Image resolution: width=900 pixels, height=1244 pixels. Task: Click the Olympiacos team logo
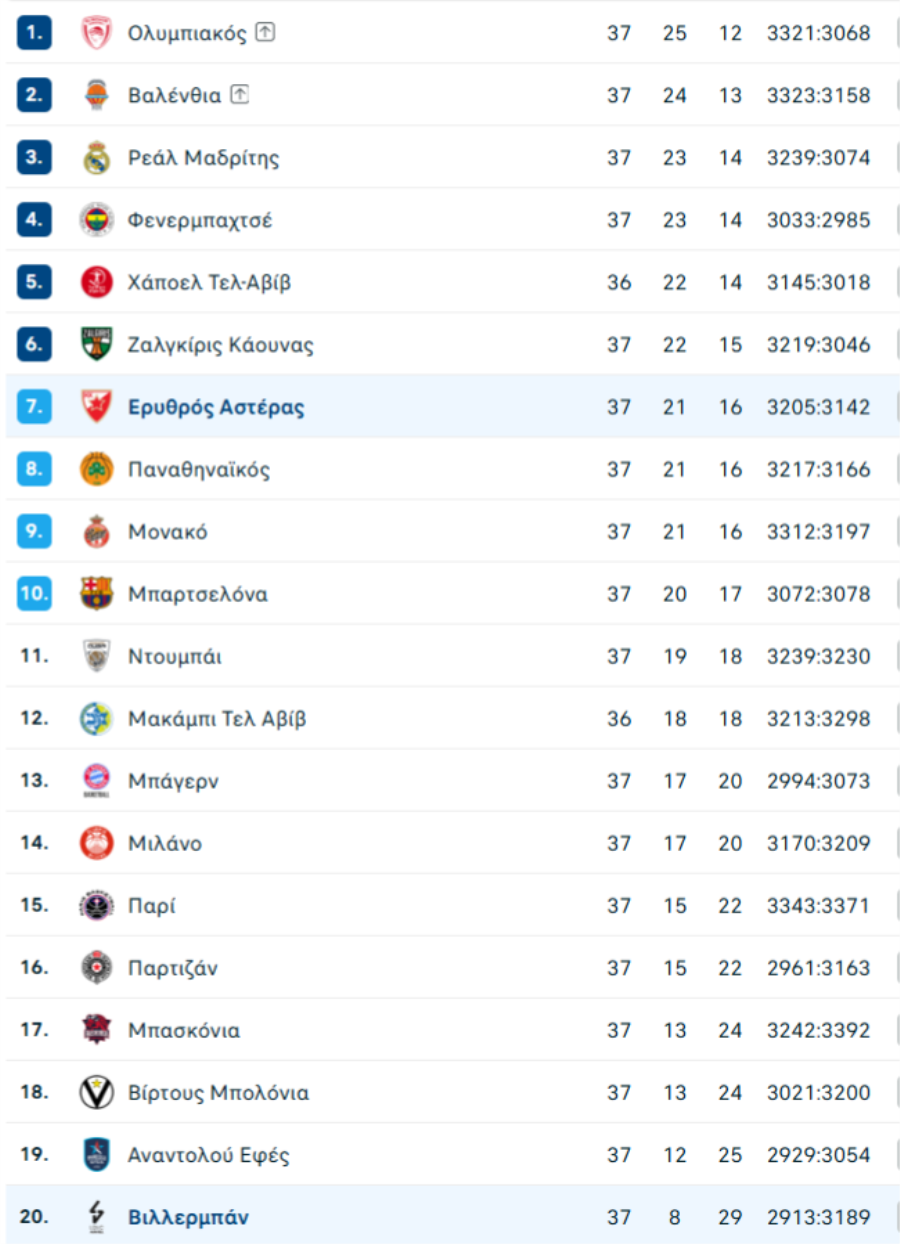click(x=97, y=33)
